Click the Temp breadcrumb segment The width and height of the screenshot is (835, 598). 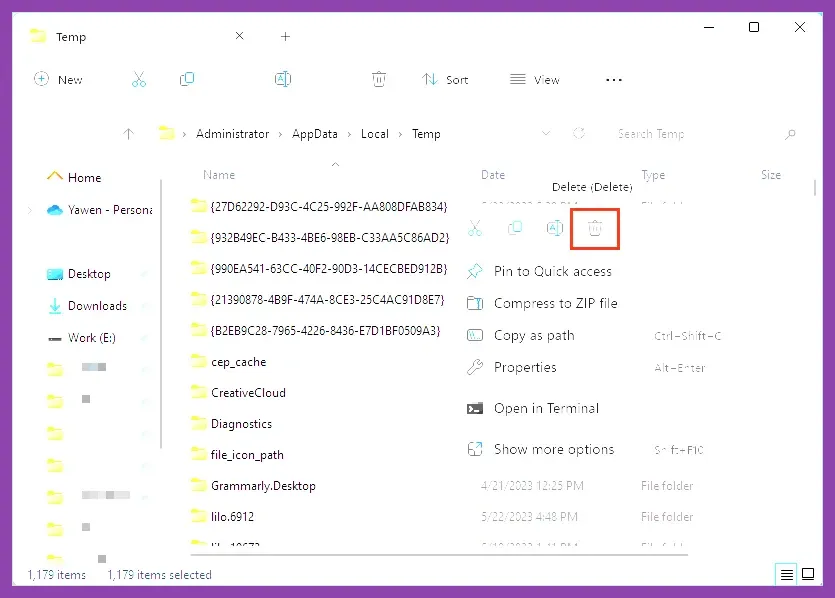[x=426, y=134]
